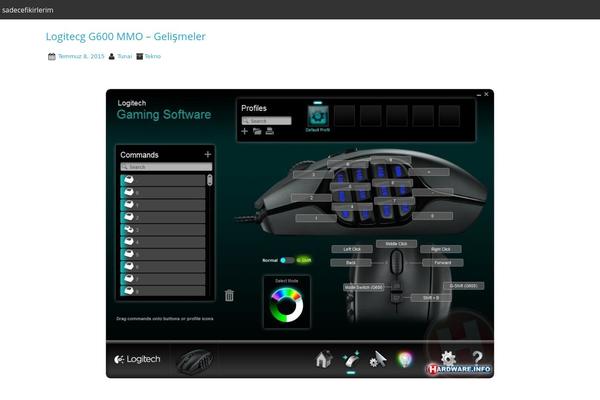Open pointer settings cursor-and-gear icon

click(x=378, y=359)
